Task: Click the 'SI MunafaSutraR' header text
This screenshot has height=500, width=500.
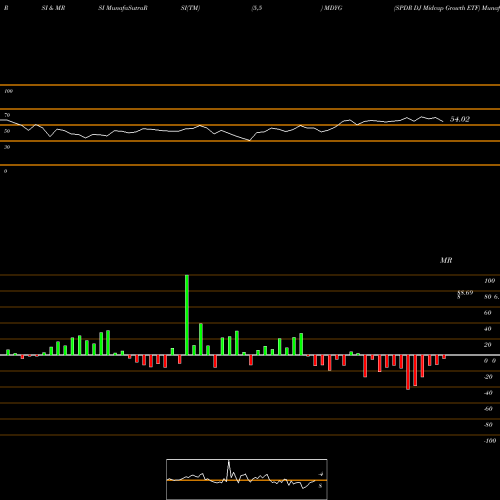Action: (123, 8)
